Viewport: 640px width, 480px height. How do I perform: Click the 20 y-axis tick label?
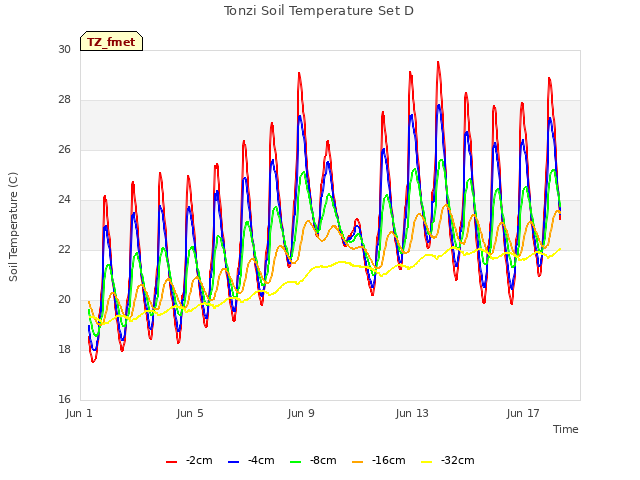tap(64, 300)
